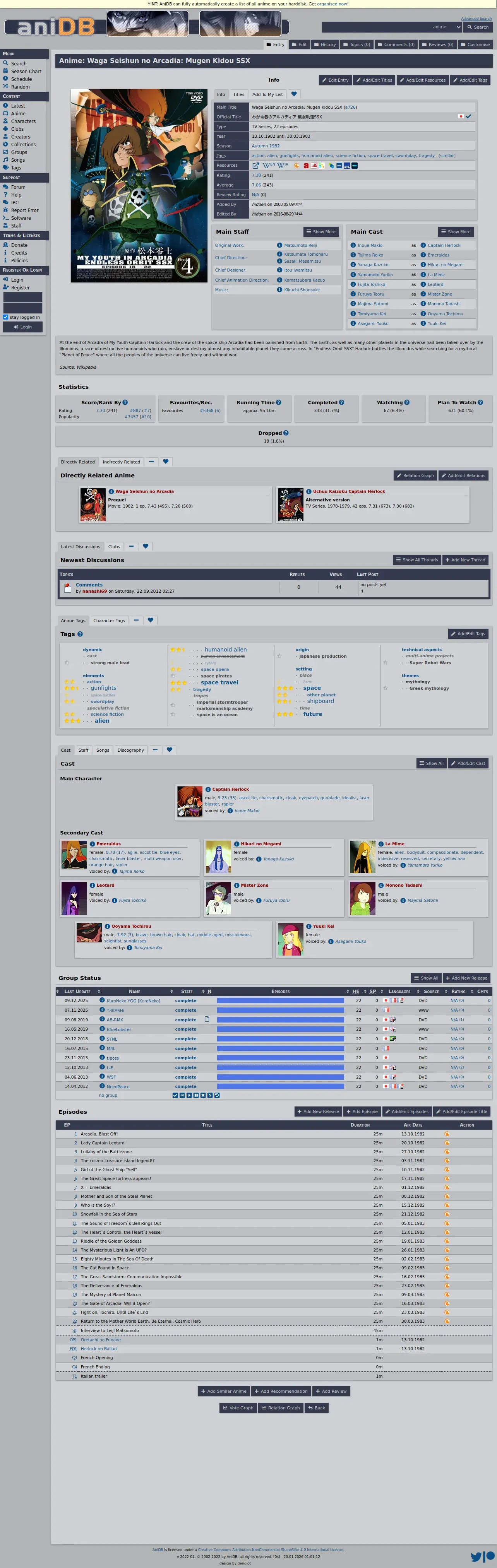The height and width of the screenshot is (1568, 497).
Task: Click the IRC icon in the Support menu
Action: click(5, 203)
